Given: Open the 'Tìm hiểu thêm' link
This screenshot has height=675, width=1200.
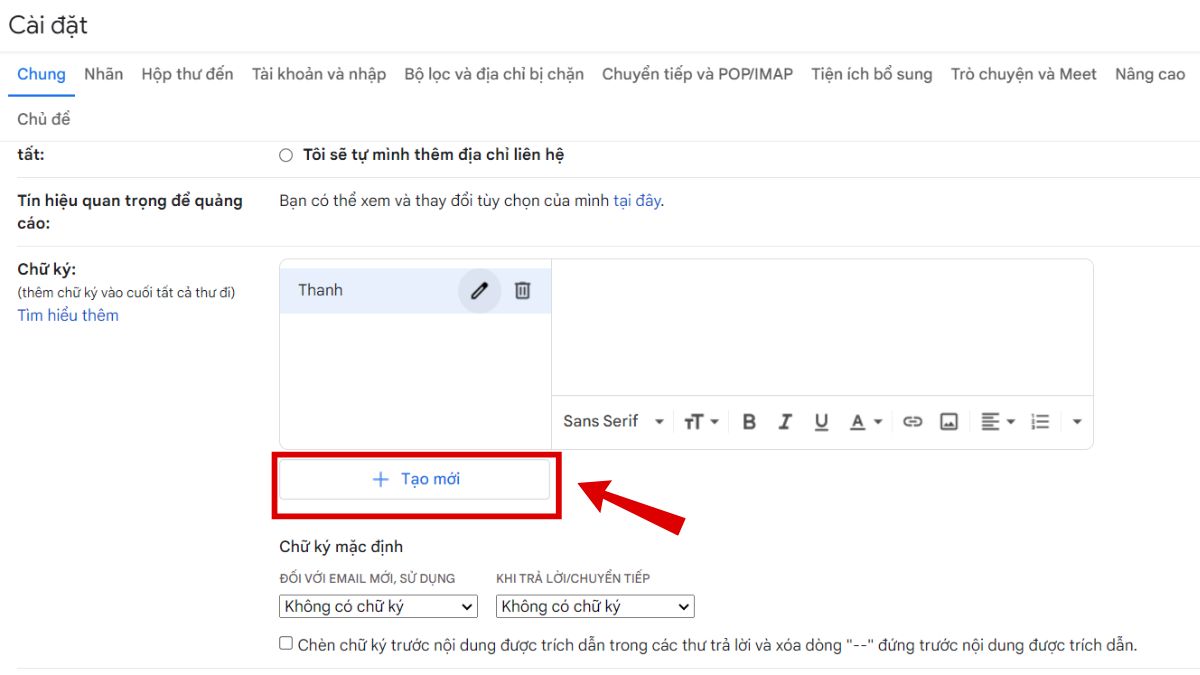Looking at the screenshot, I should [68, 315].
